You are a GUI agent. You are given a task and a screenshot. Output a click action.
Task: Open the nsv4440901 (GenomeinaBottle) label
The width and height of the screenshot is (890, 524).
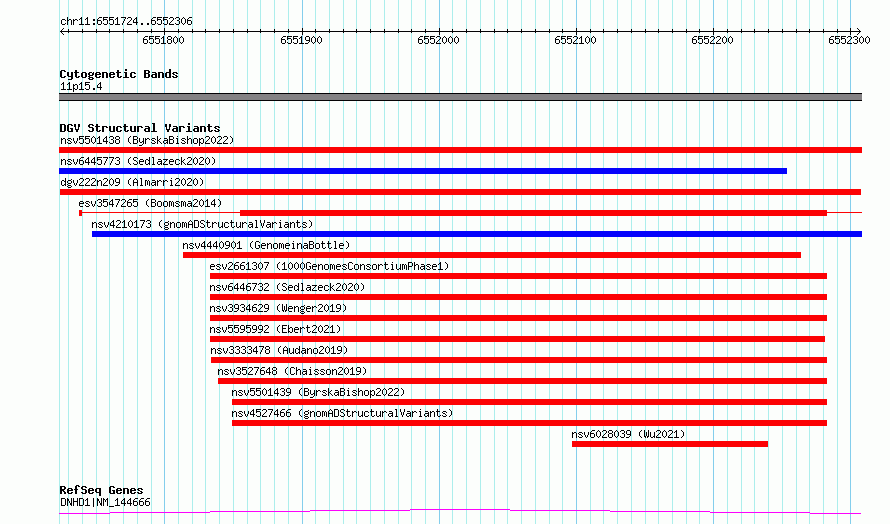(x=266, y=245)
